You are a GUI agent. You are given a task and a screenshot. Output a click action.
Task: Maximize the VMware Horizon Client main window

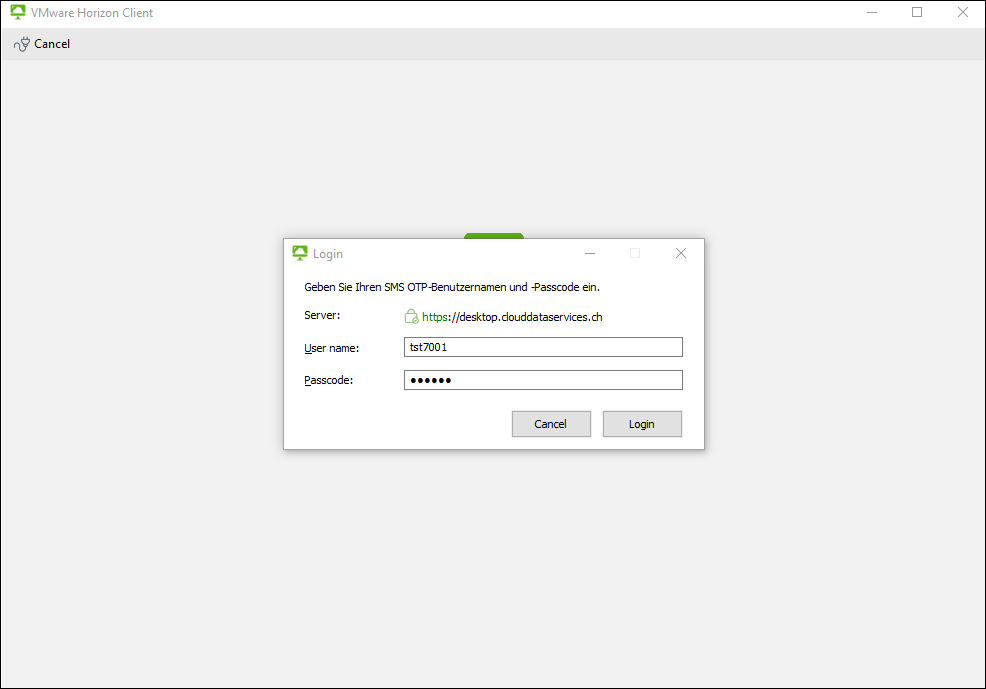tap(917, 13)
